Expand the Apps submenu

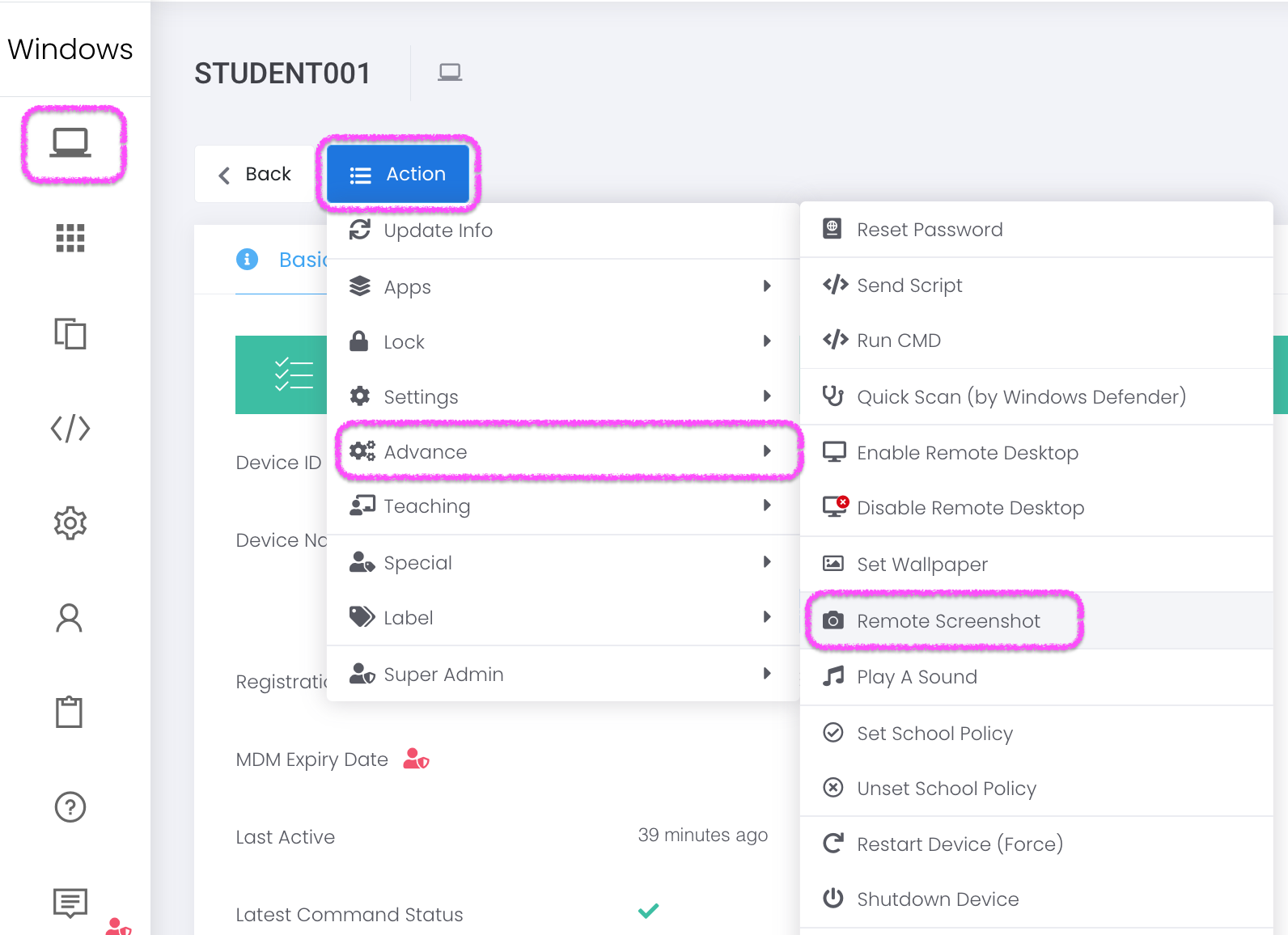click(563, 286)
